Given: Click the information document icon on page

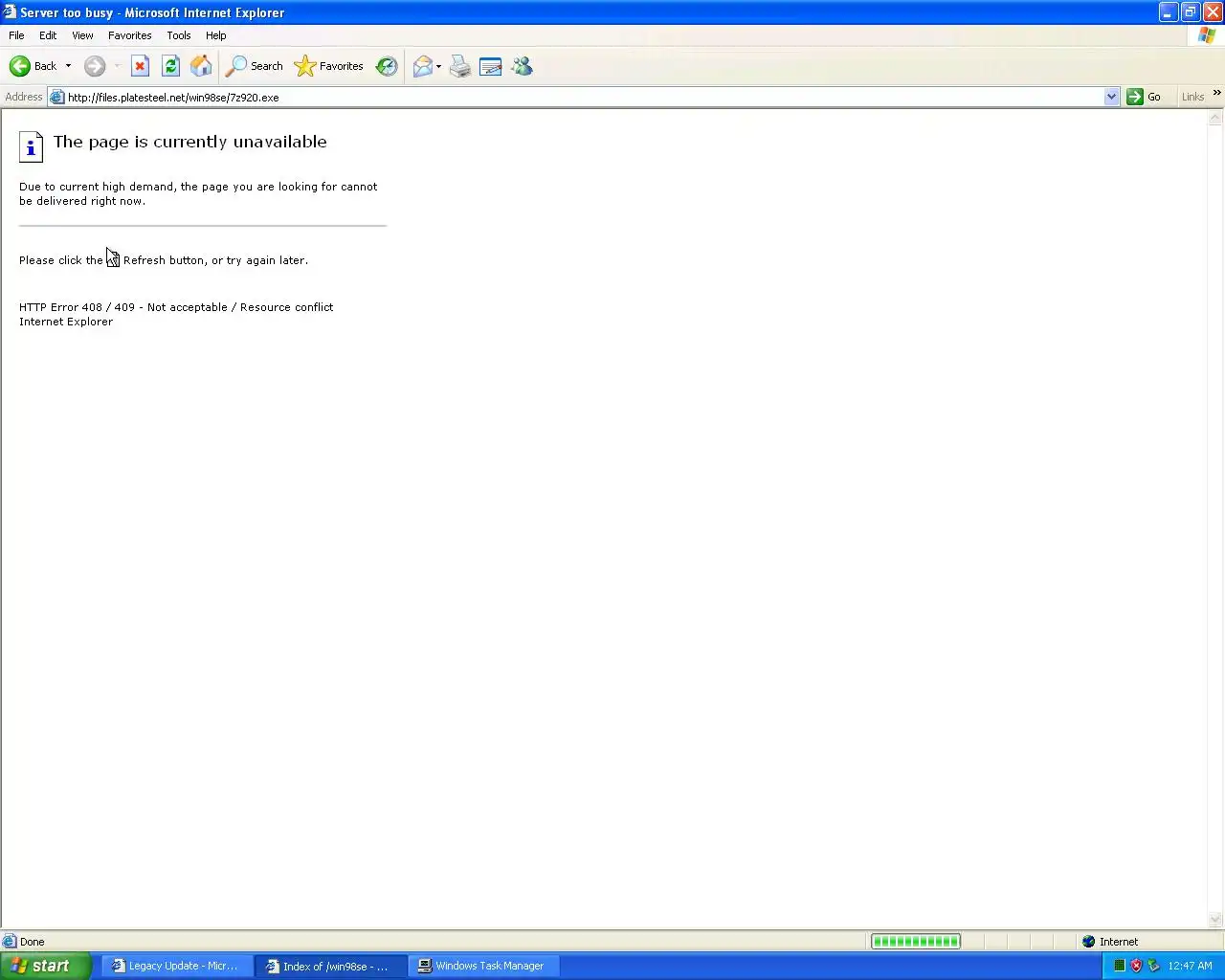Looking at the screenshot, I should point(31,146).
